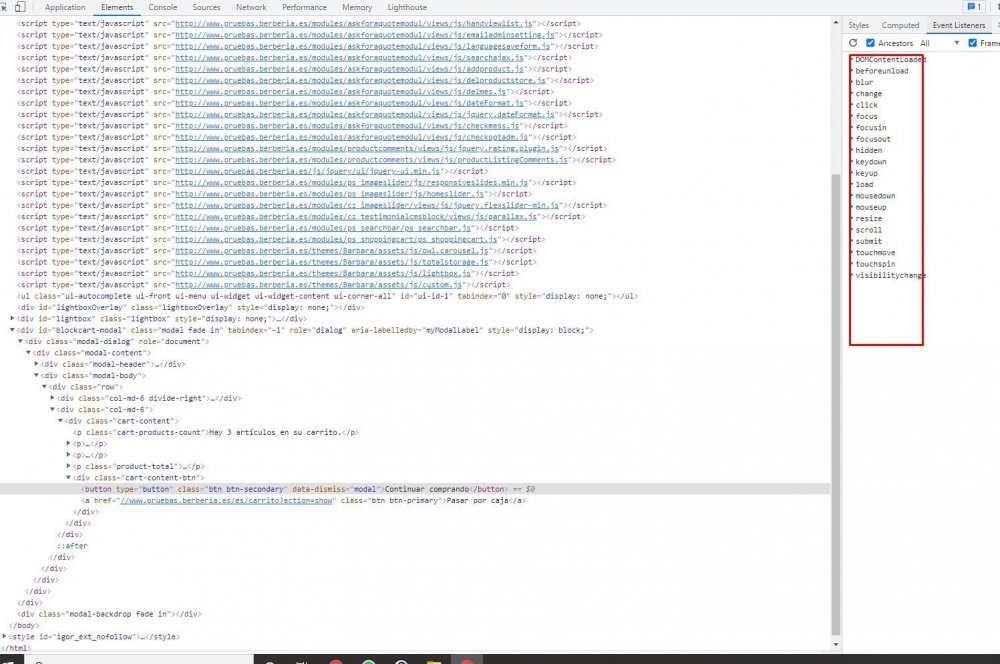Screen dimensions: 1000x664
Task: Collapse the blockcart-modal div node
Action: coord(12,330)
